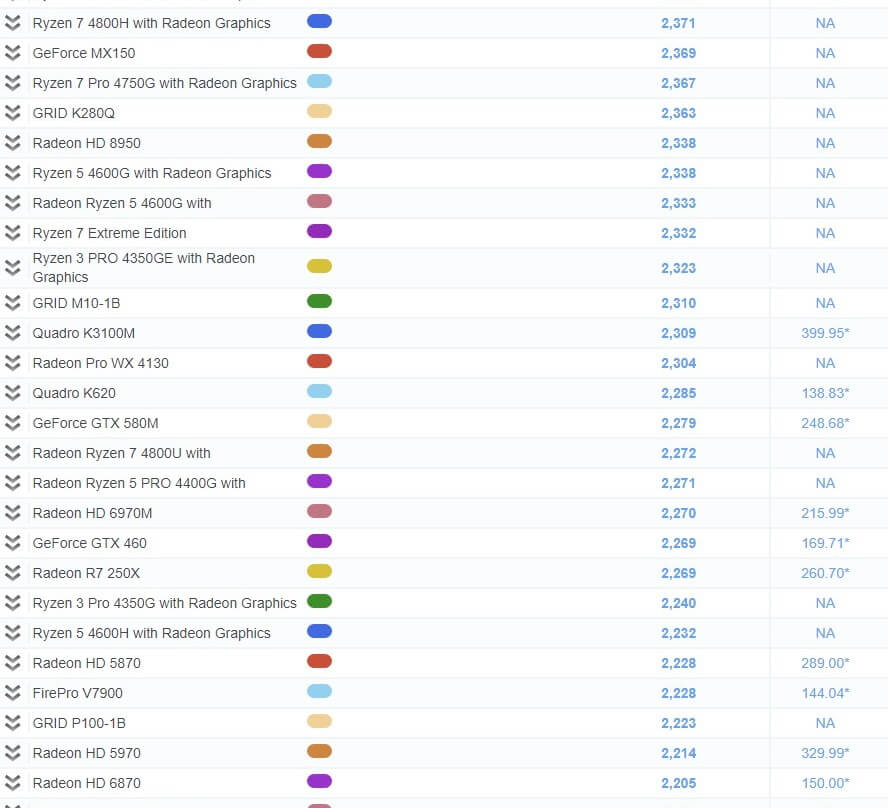Open the Radeon HD 6870 link
888x808 pixels.
87,784
